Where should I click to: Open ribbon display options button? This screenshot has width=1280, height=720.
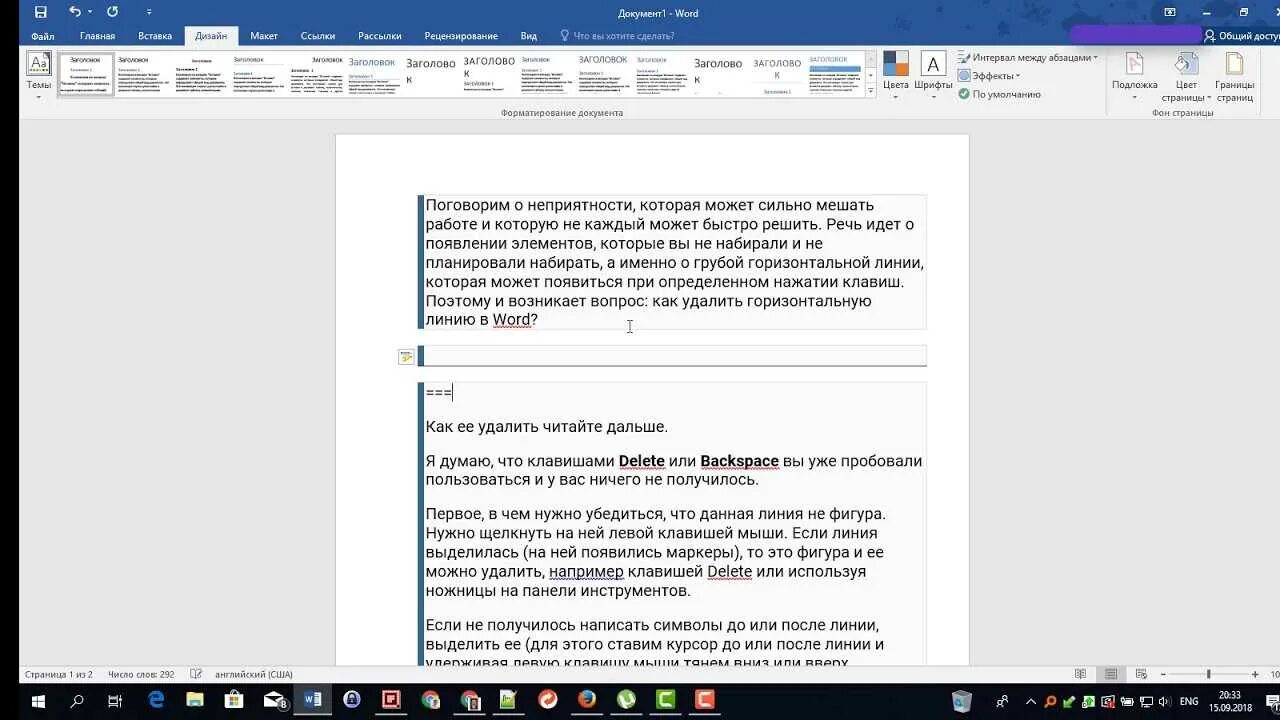point(1170,12)
